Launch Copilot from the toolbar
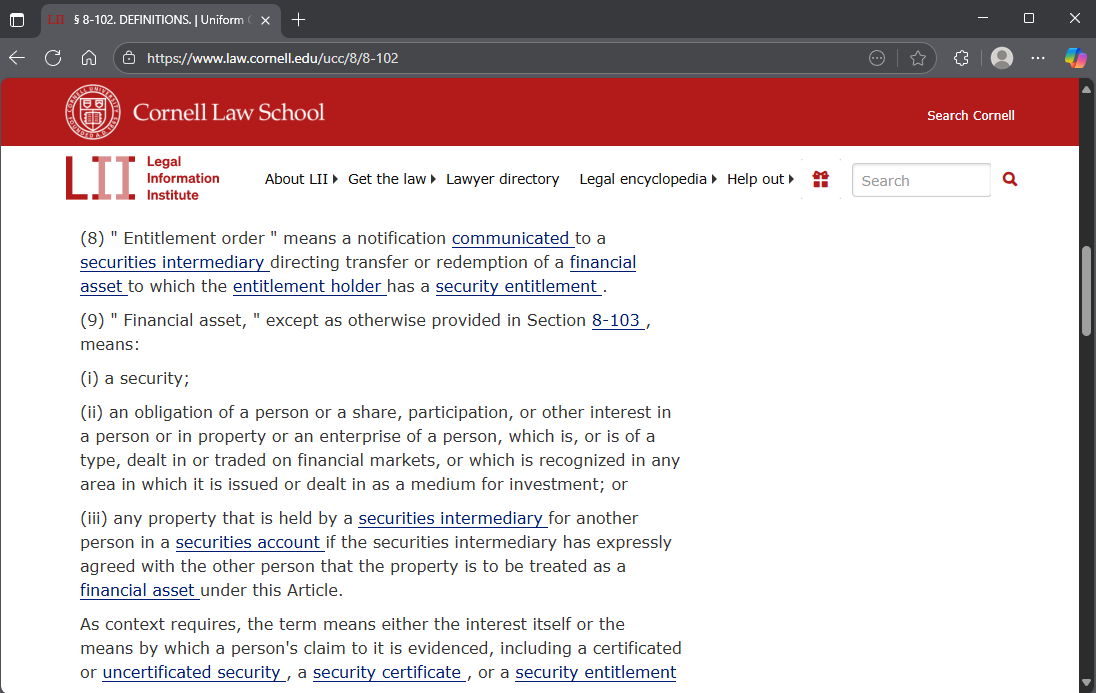The width and height of the screenshot is (1096, 693). point(1075,58)
